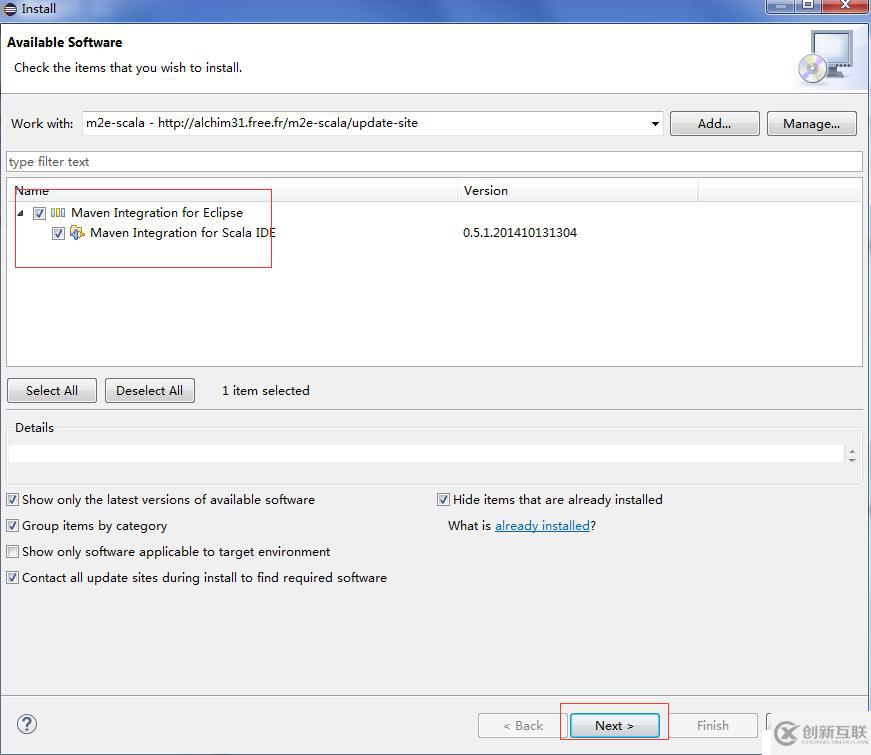Disable Group items by category
871x755 pixels.
coord(12,526)
